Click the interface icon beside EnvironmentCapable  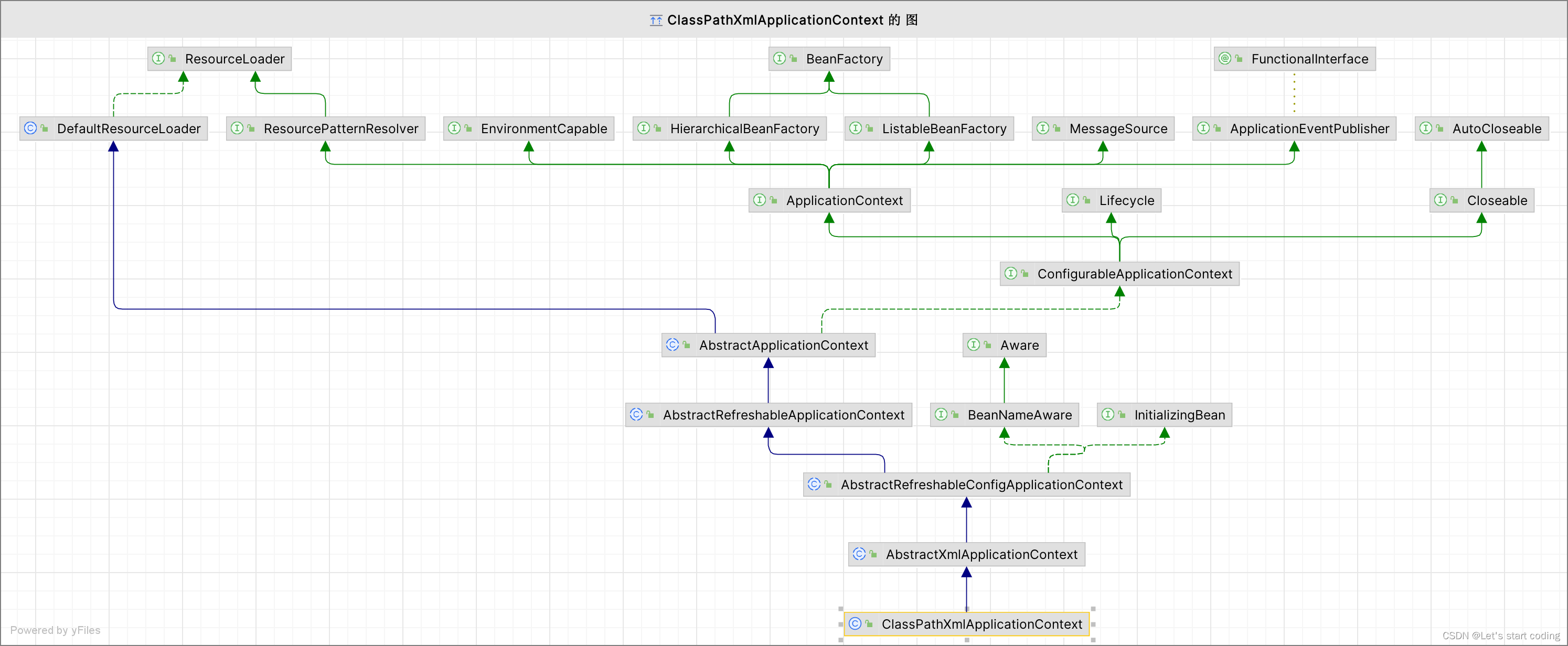[x=454, y=128]
